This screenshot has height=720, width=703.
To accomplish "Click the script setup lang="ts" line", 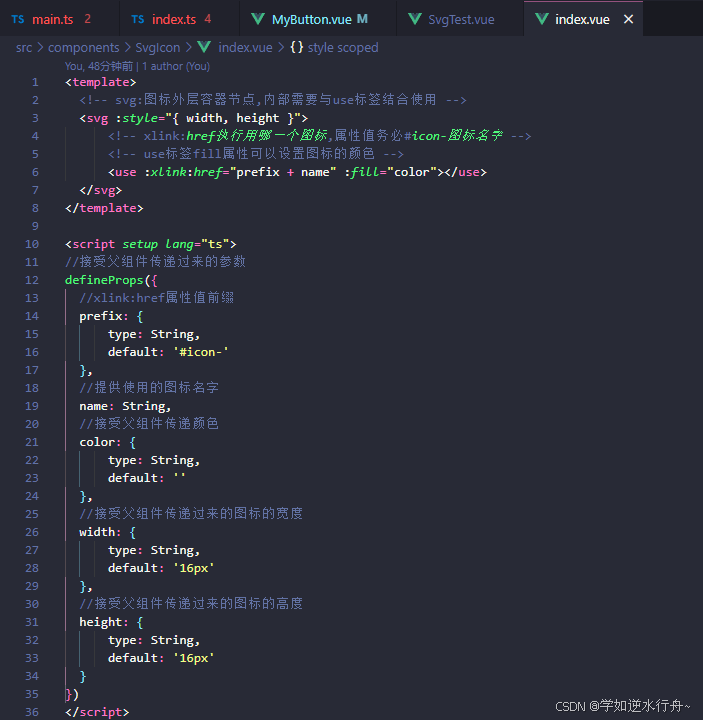I will click(151, 244).
